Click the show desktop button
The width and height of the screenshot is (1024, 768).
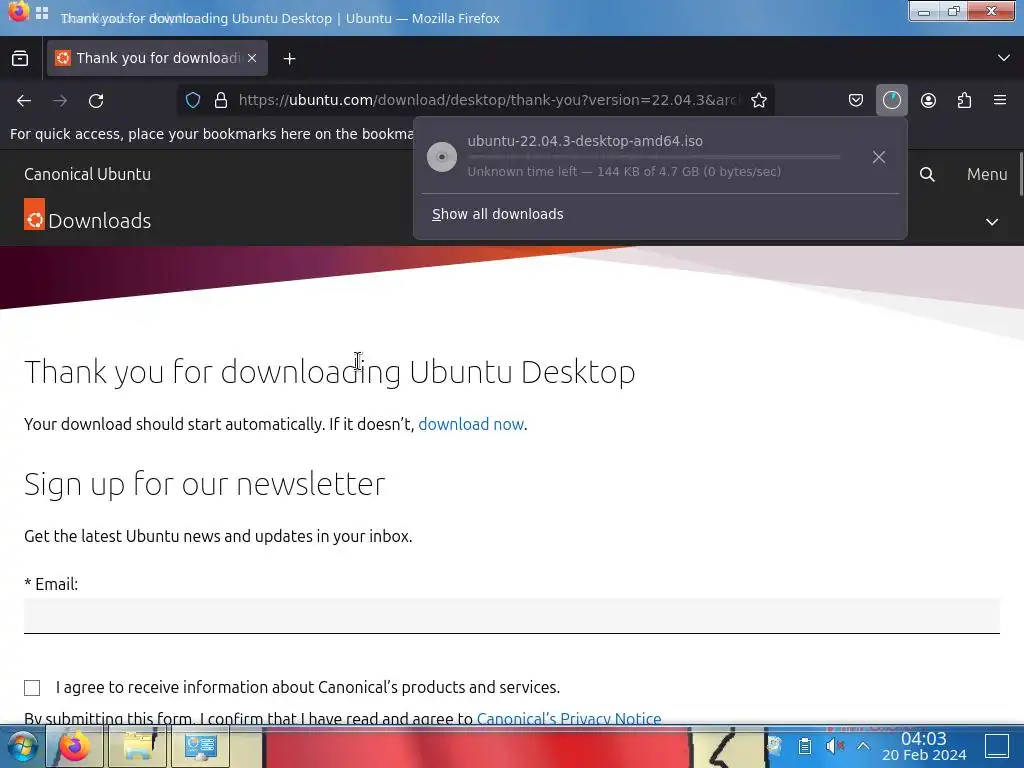point(997,746)
